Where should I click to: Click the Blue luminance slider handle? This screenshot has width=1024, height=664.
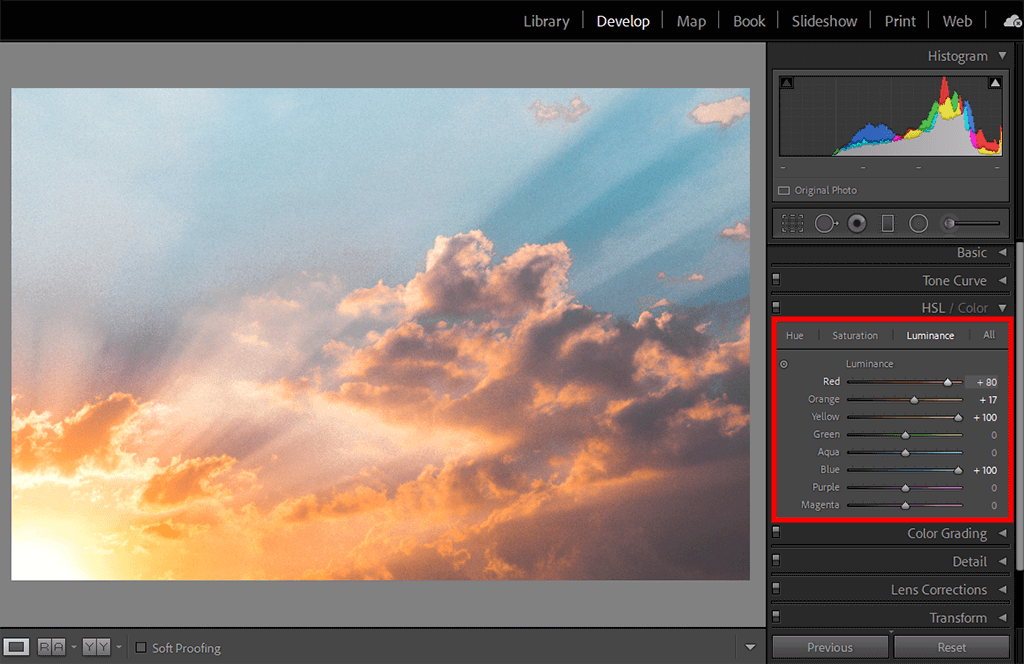[958, 470]
